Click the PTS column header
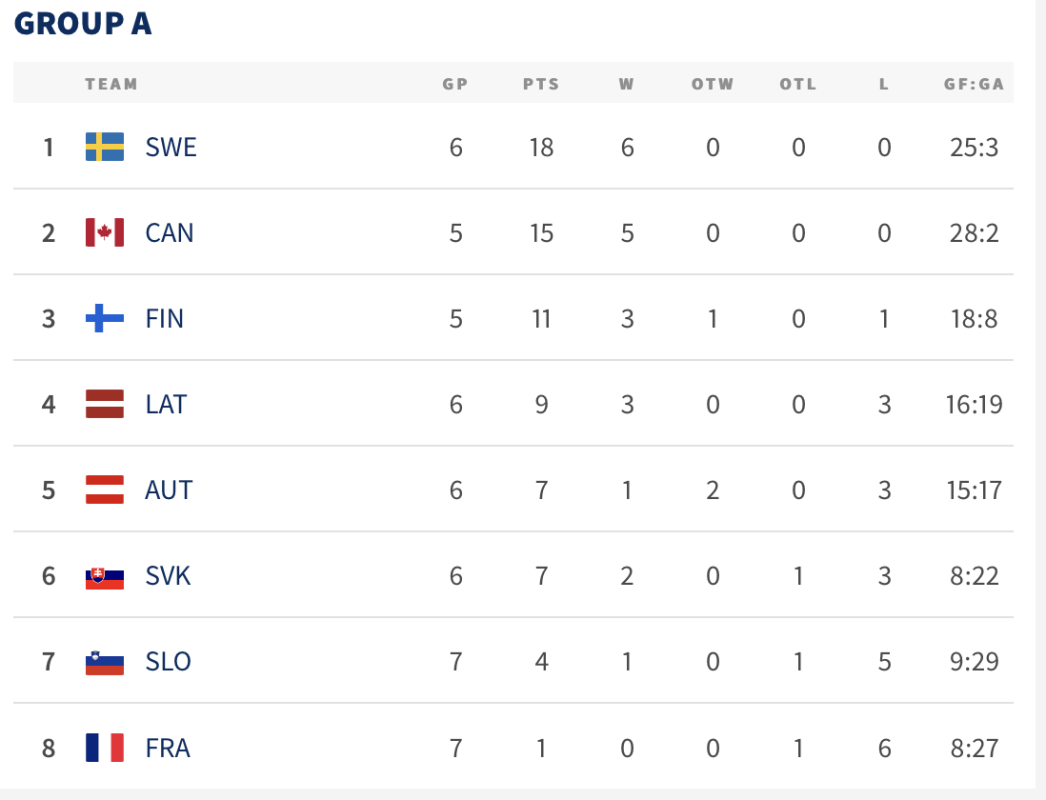Viewport: 1046px width, 800px height. [x=541, y=84]
